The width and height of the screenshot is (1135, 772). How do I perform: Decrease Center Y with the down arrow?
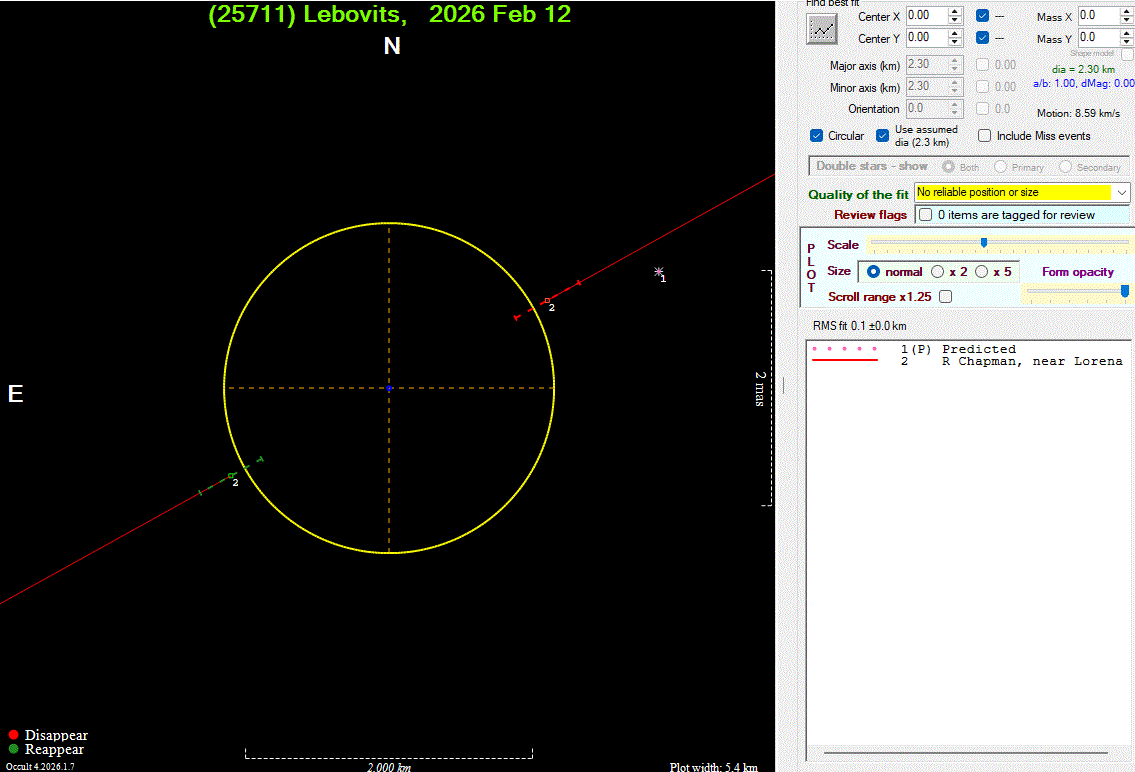click(x=955, y=43)
